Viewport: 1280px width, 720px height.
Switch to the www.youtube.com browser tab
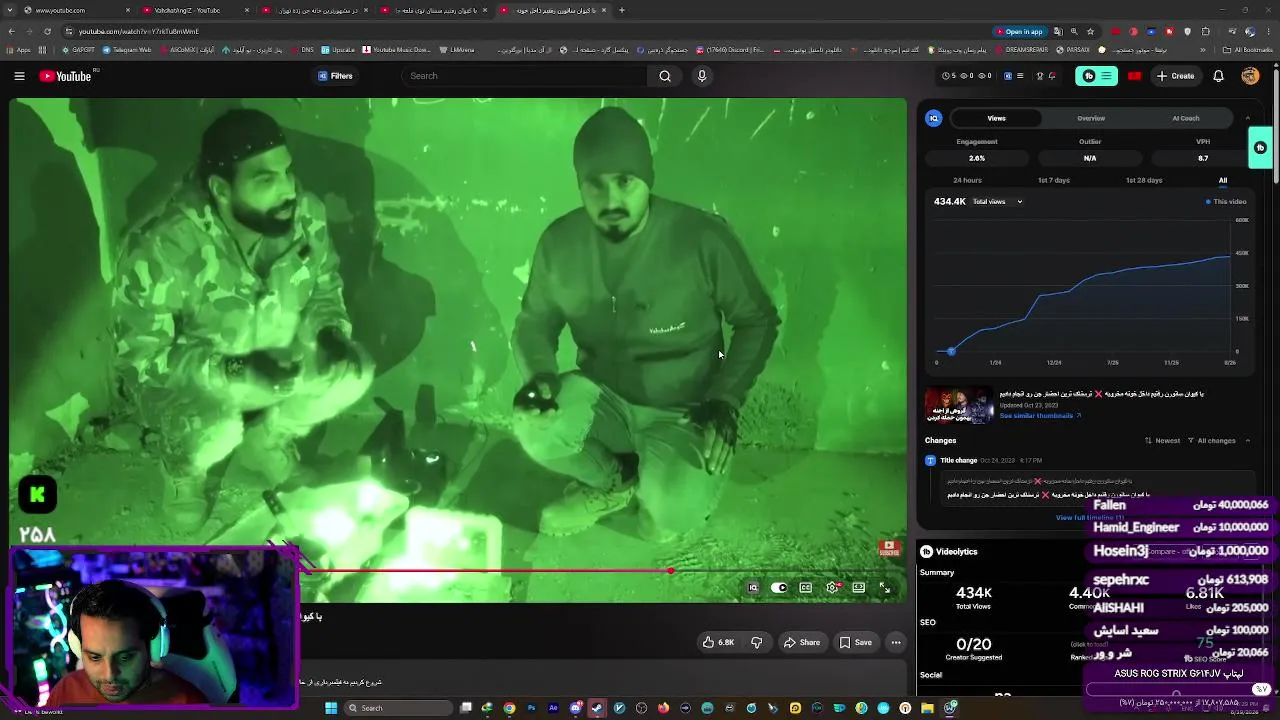click(78, 10)
